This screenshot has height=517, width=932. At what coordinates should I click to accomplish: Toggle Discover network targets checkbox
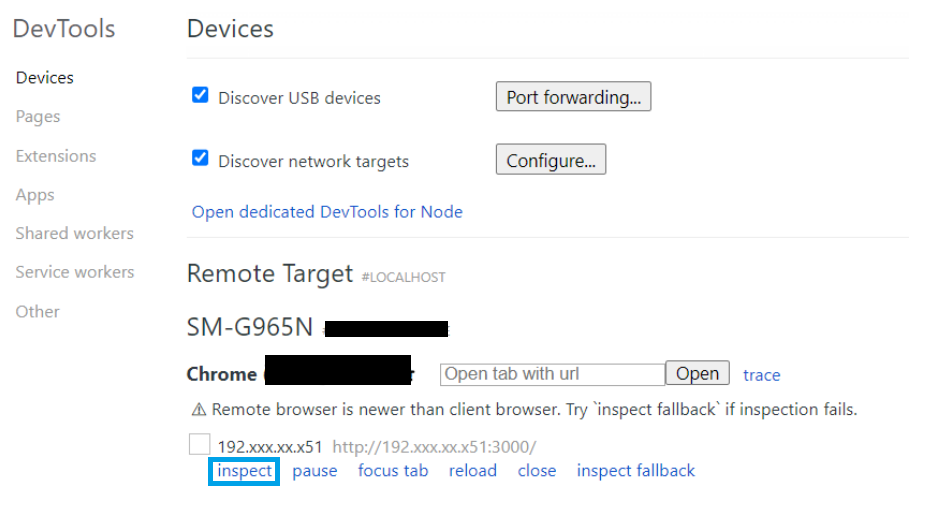200,158
